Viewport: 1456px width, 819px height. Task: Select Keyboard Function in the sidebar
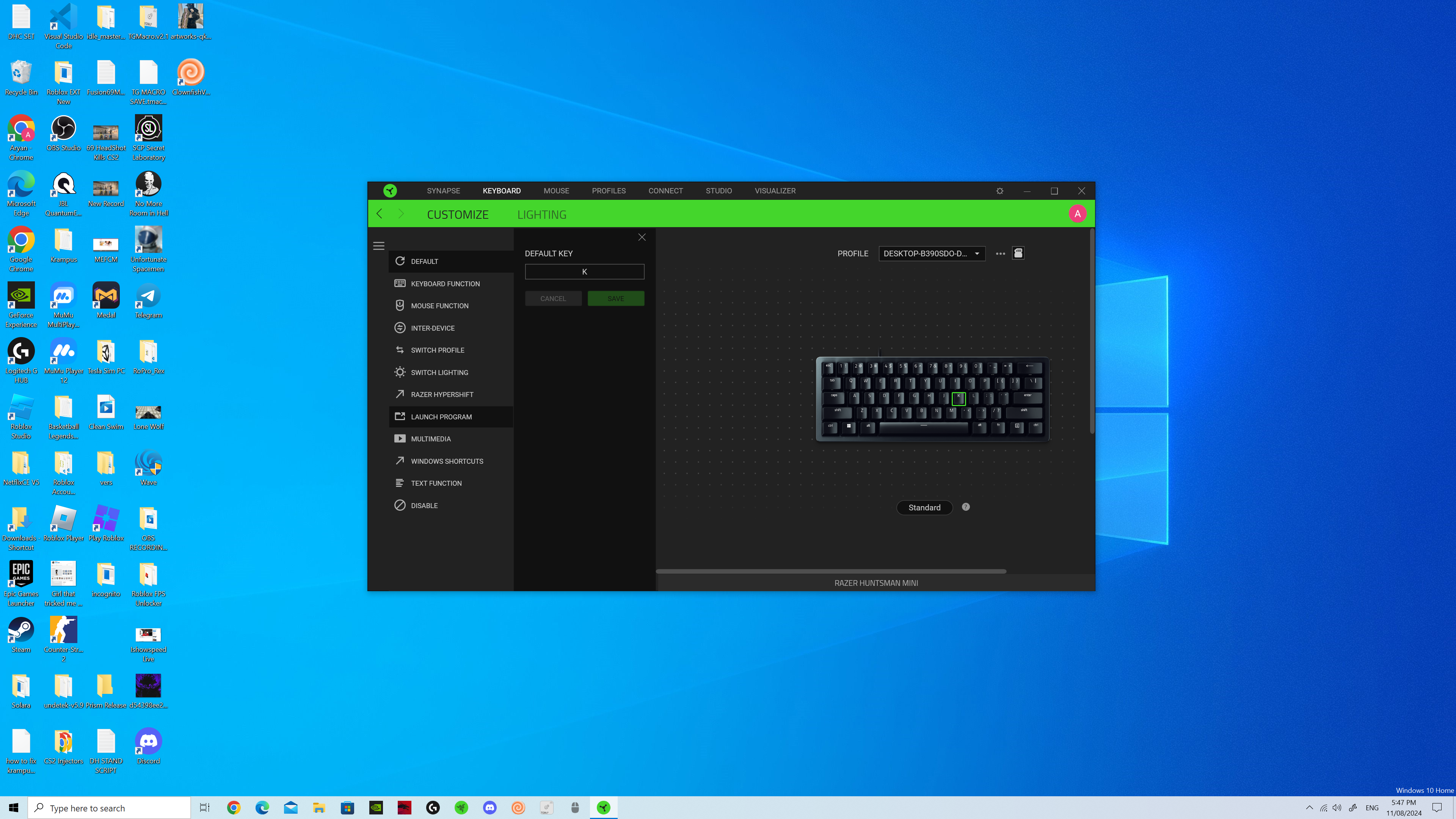[x=445, y=284]
